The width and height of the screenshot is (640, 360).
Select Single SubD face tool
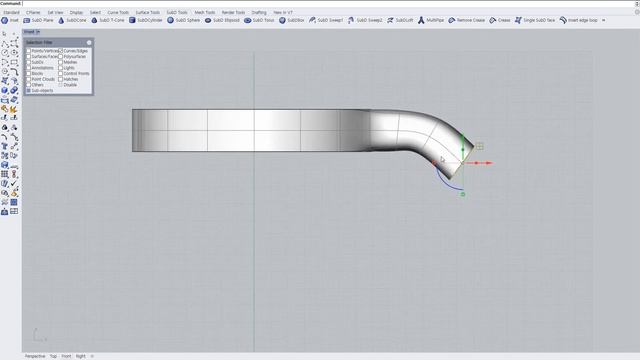[535, 20]
